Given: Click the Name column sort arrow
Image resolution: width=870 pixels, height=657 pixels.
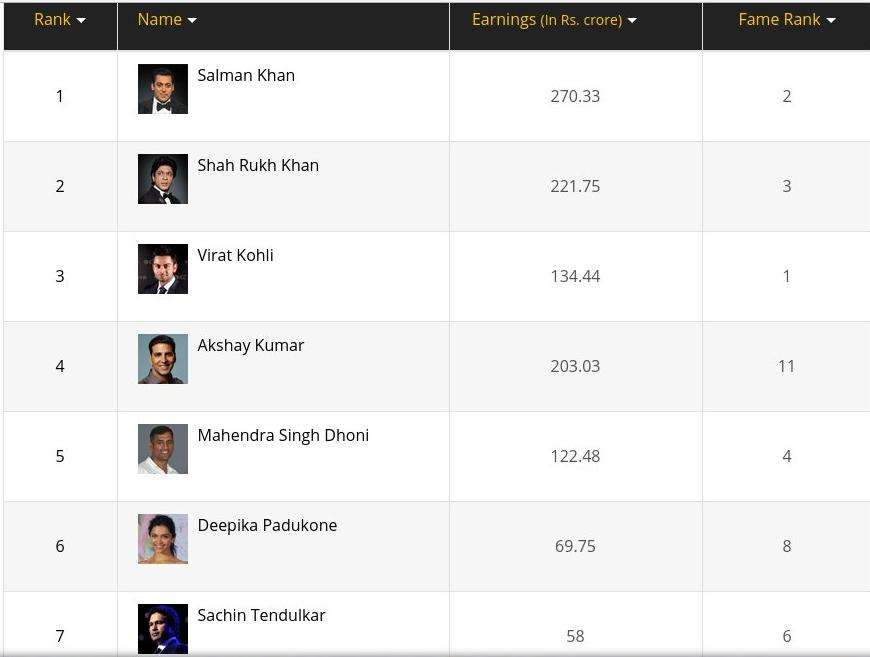Looking at the screenshot, I should point(192,21).
